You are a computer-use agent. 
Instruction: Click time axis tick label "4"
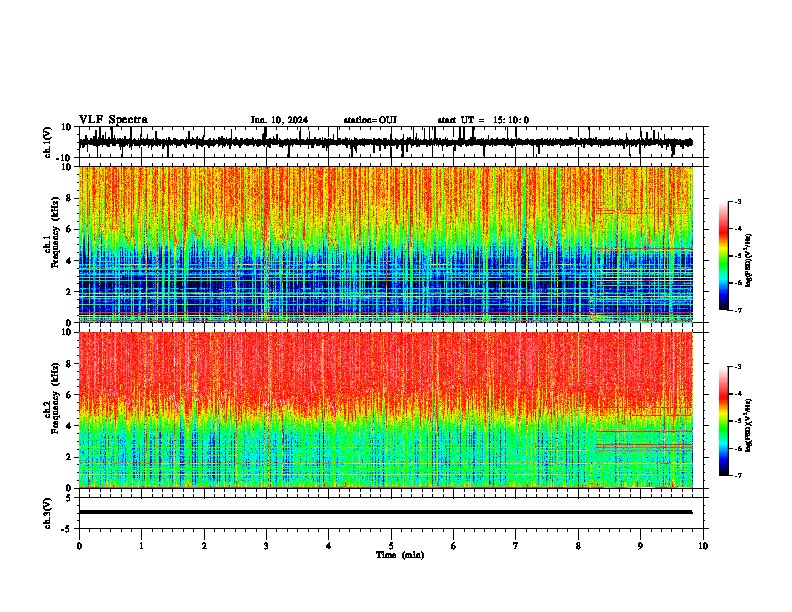[x=329, y=546]
